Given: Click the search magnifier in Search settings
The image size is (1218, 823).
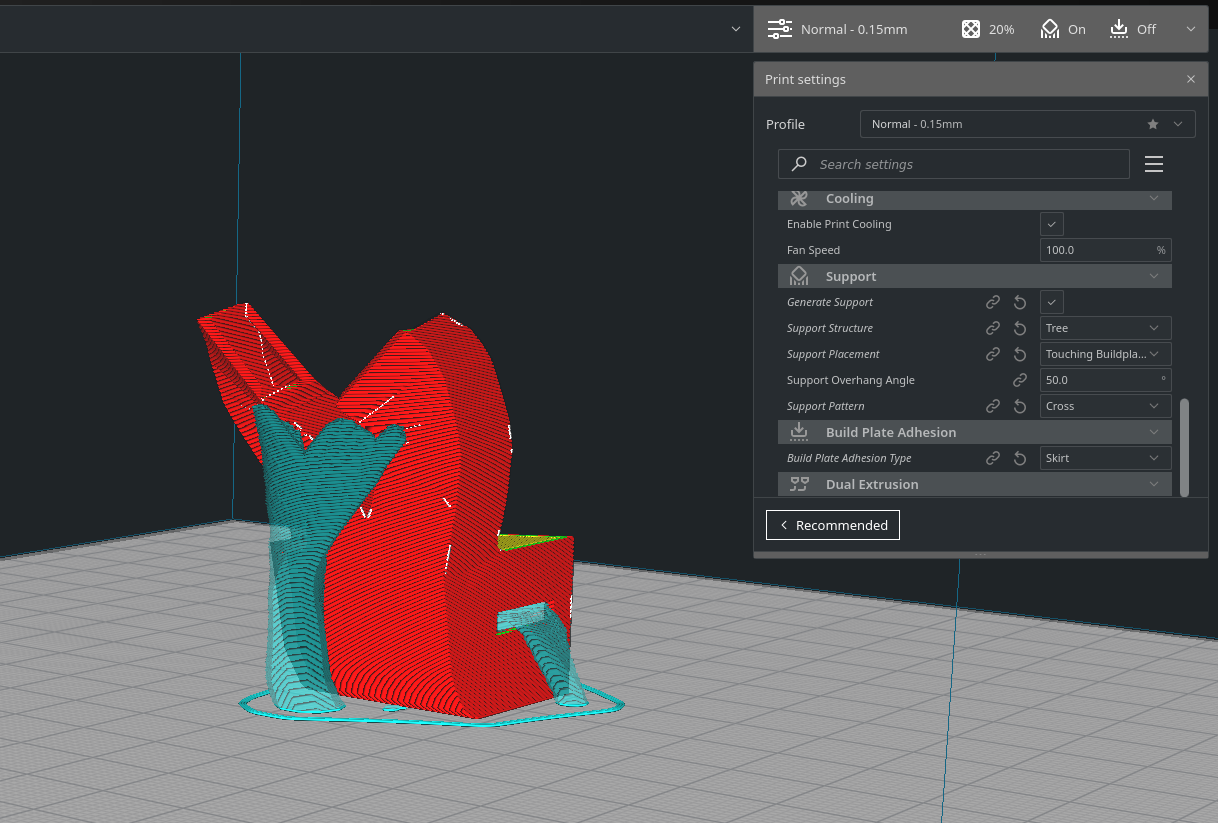Looking at the screenshot, I should click(x=797, y=164).
